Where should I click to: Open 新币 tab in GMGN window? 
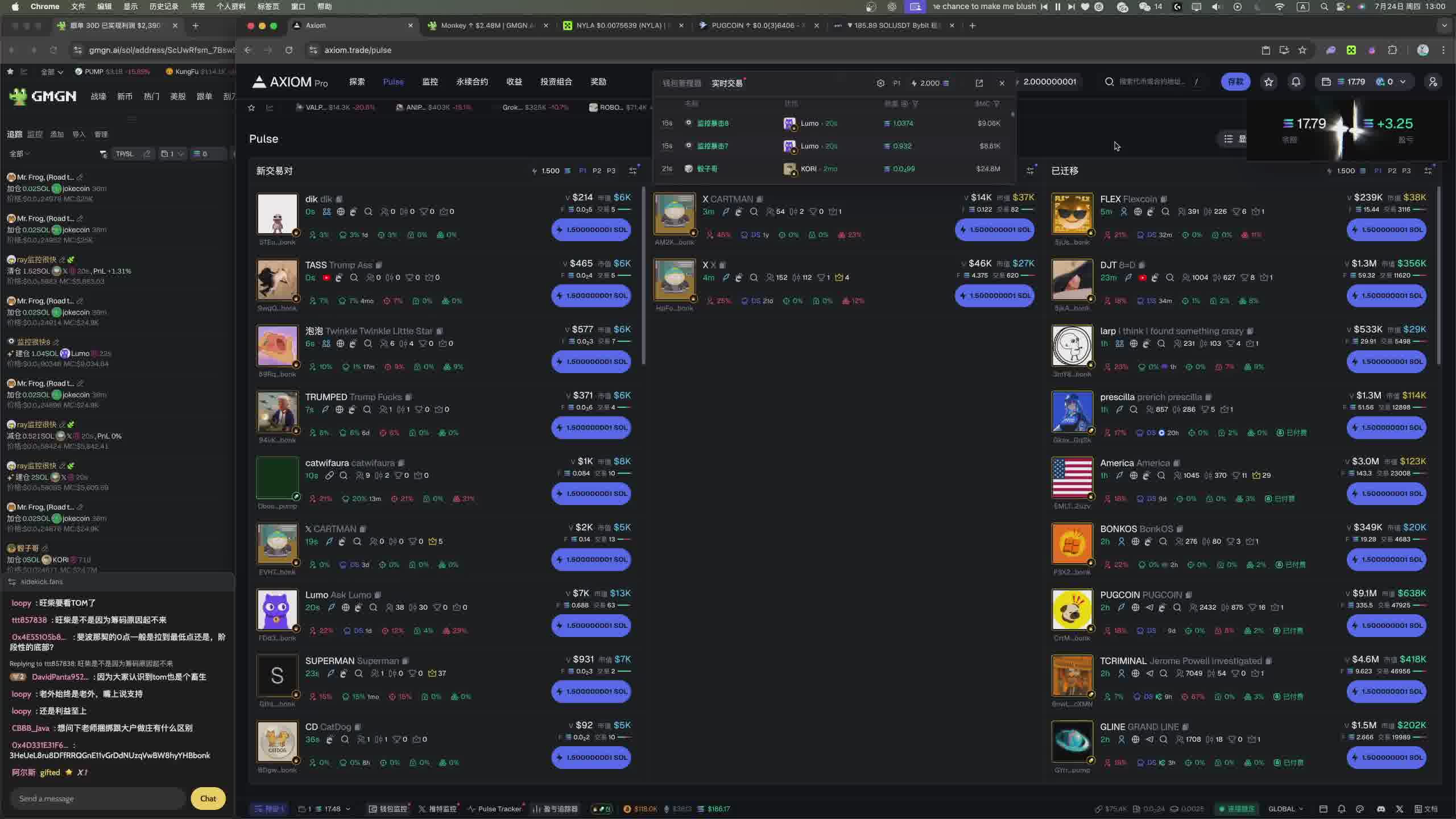(125, 97)
